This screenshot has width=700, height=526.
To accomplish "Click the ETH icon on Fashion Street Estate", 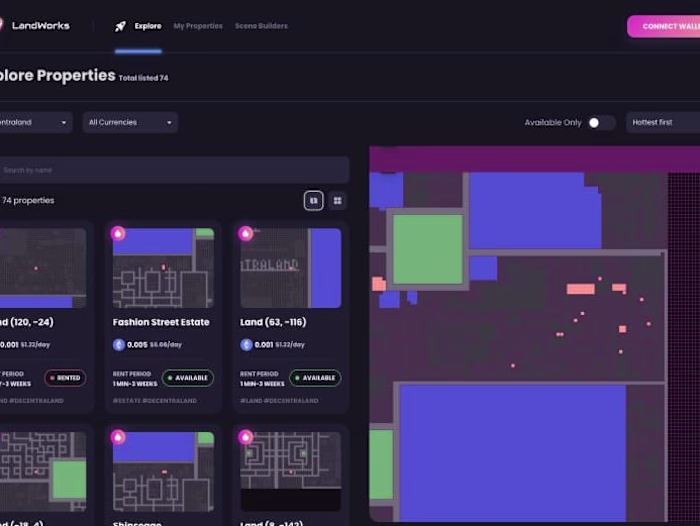I will tap(119, 345).
